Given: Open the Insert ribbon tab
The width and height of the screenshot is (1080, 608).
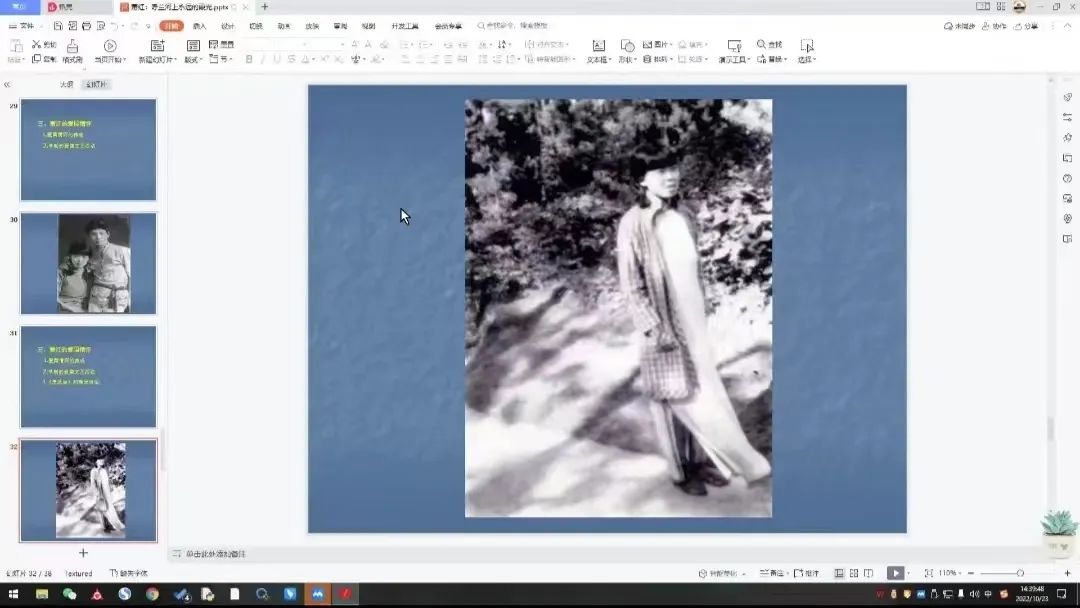Looking at the screenshot, I should 199,26.
